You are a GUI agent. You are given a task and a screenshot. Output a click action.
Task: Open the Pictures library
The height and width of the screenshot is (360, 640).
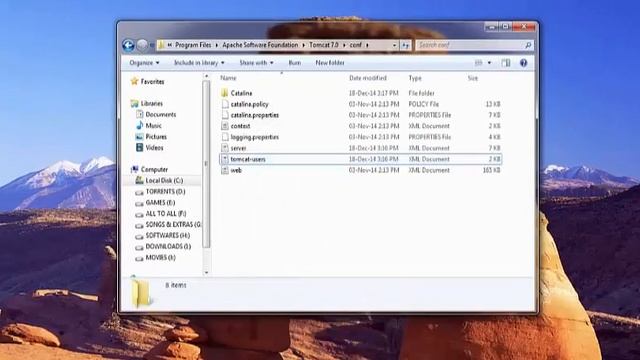click(x=156, y=137)
